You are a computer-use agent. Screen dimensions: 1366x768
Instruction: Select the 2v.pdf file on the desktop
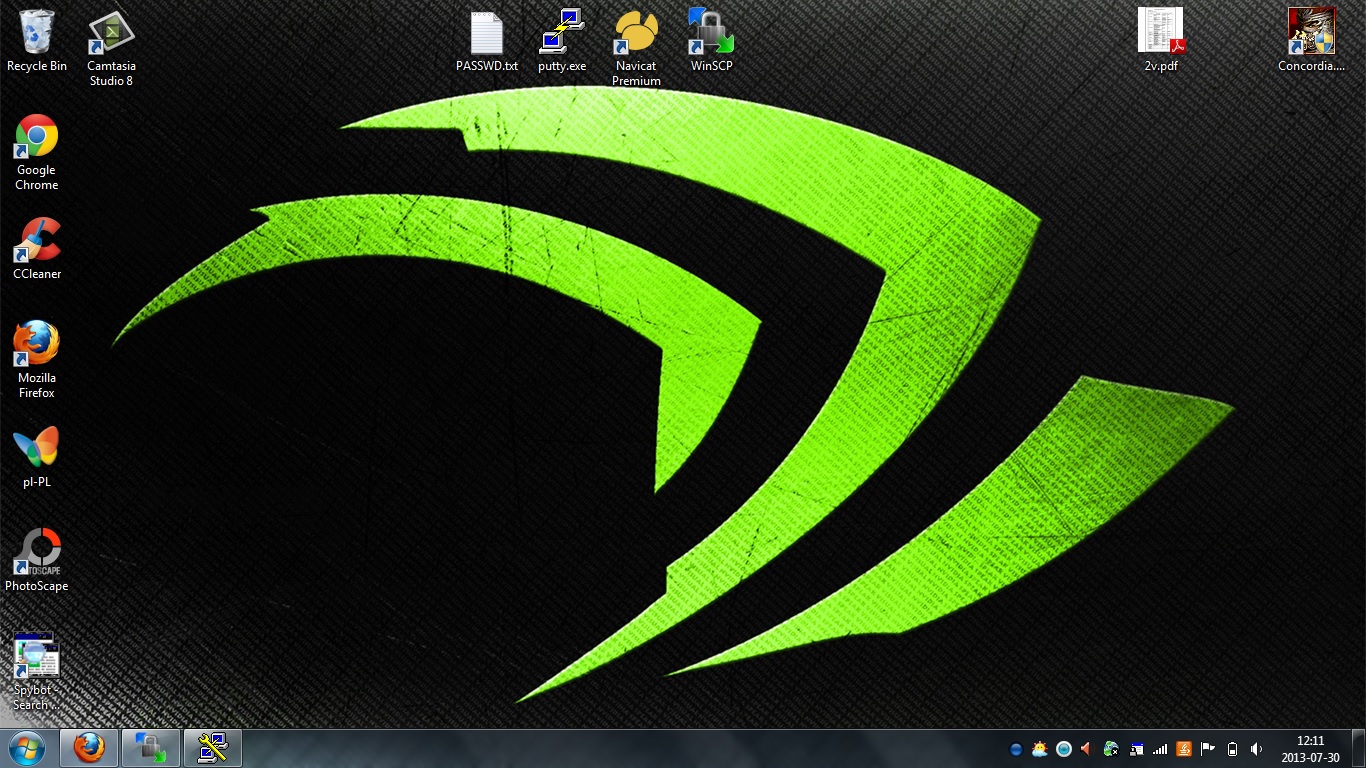[x=1160, y=41]
